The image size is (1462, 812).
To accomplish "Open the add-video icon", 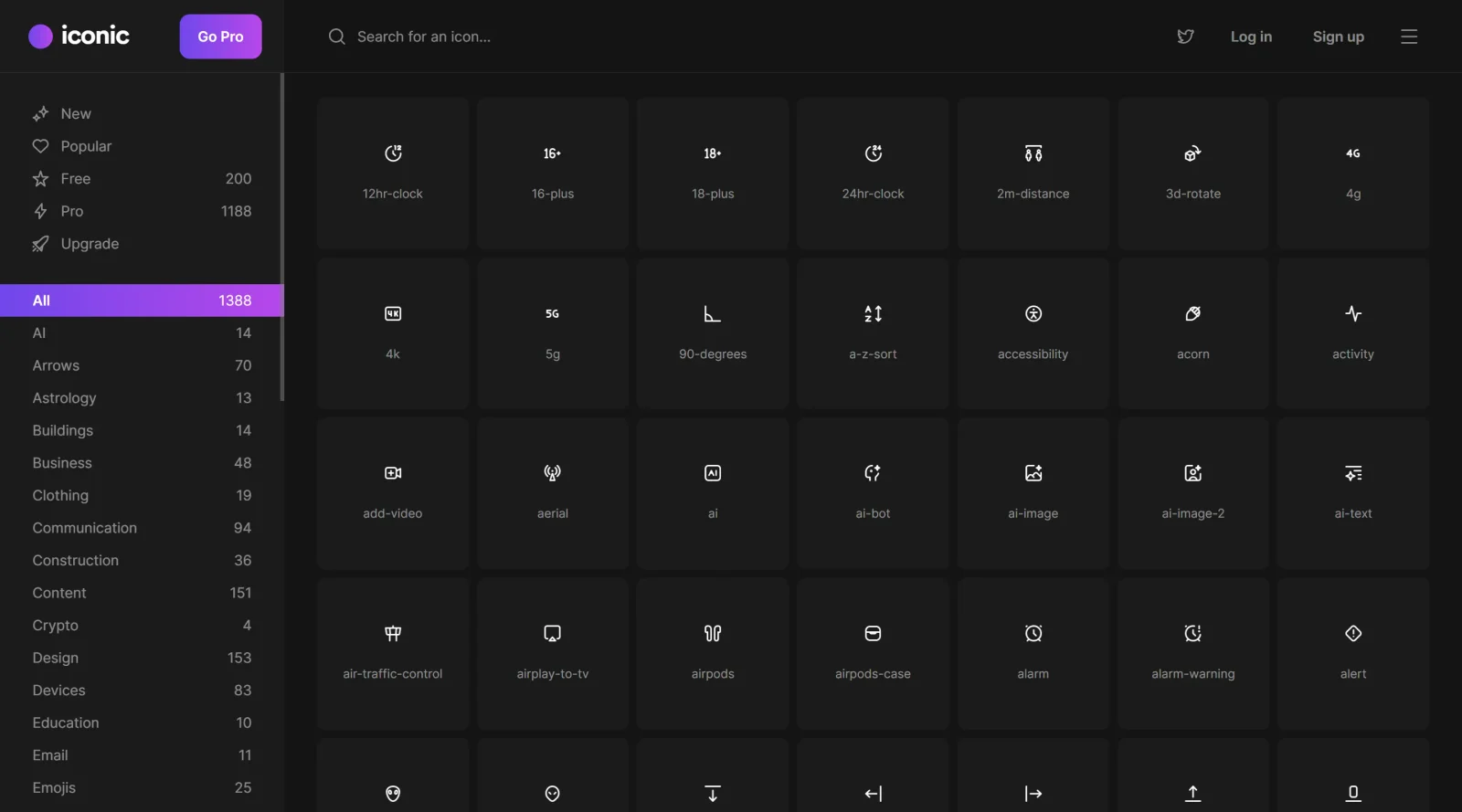I will [x=393, y=493].
